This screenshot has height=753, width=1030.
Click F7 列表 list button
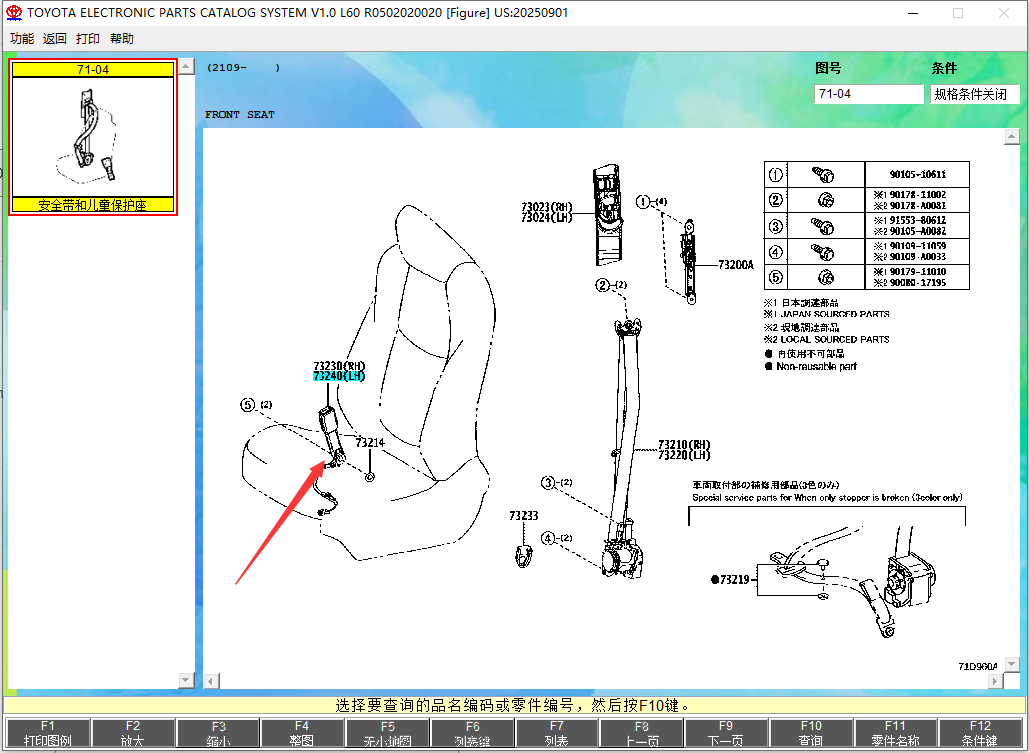click(556, 733)
